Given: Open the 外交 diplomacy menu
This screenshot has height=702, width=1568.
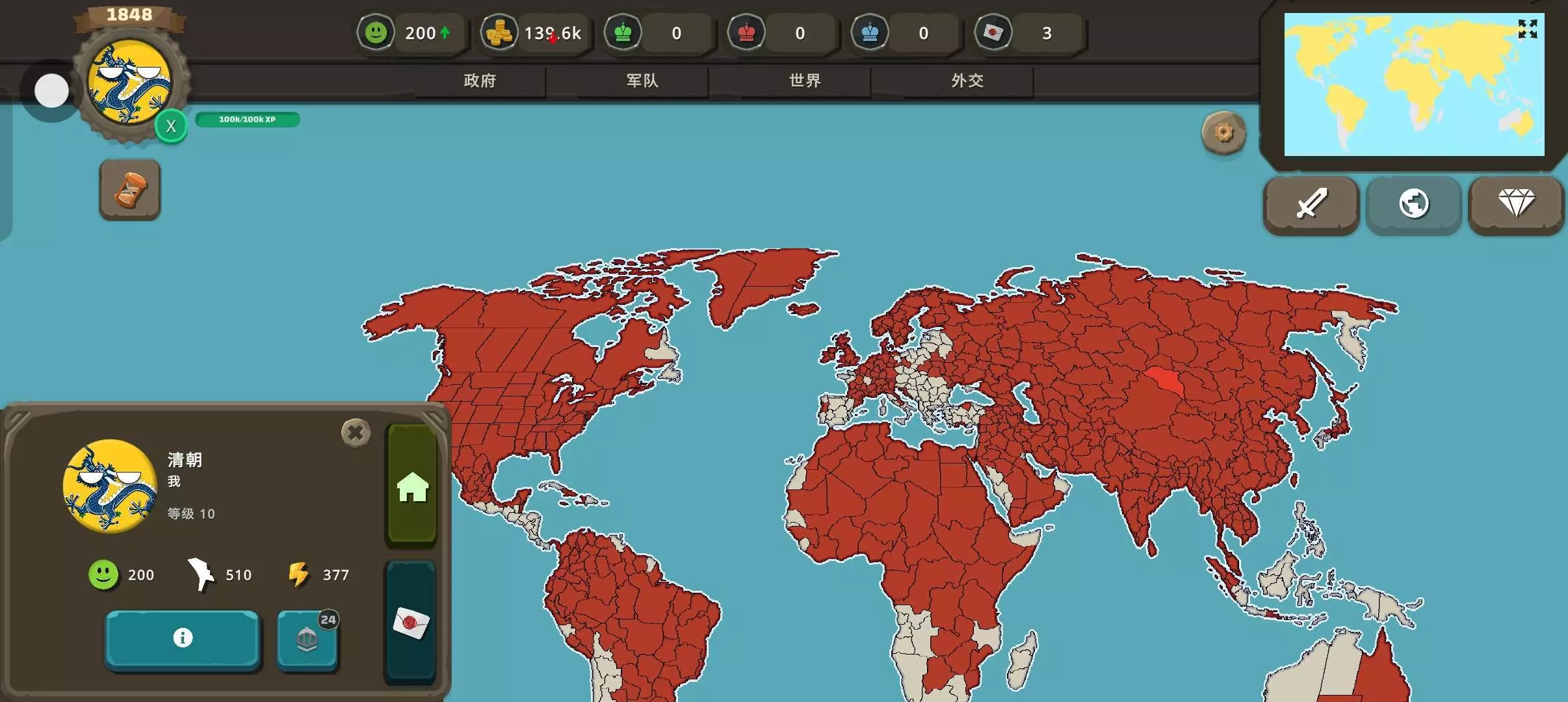Looking at the screenshot, I should point(967,81).
